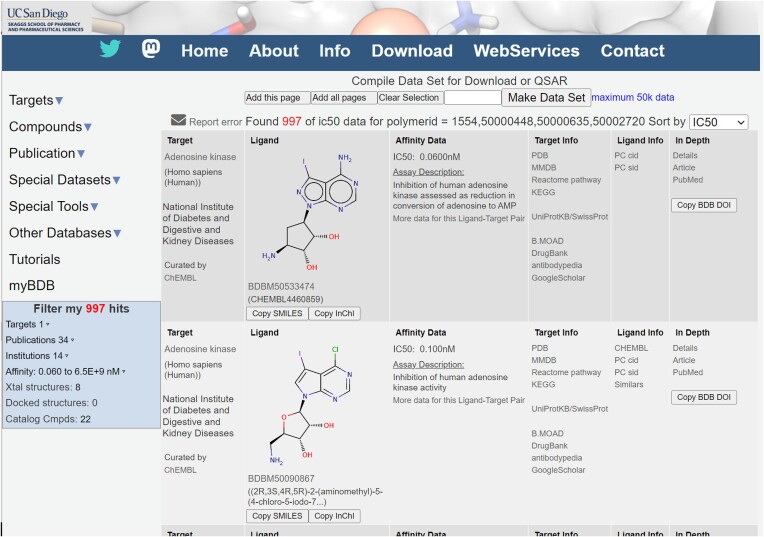Click Docked structures: 0 filter
This screenshot has width=764, height=537.
pyautogui.click(x=51, y=403)
